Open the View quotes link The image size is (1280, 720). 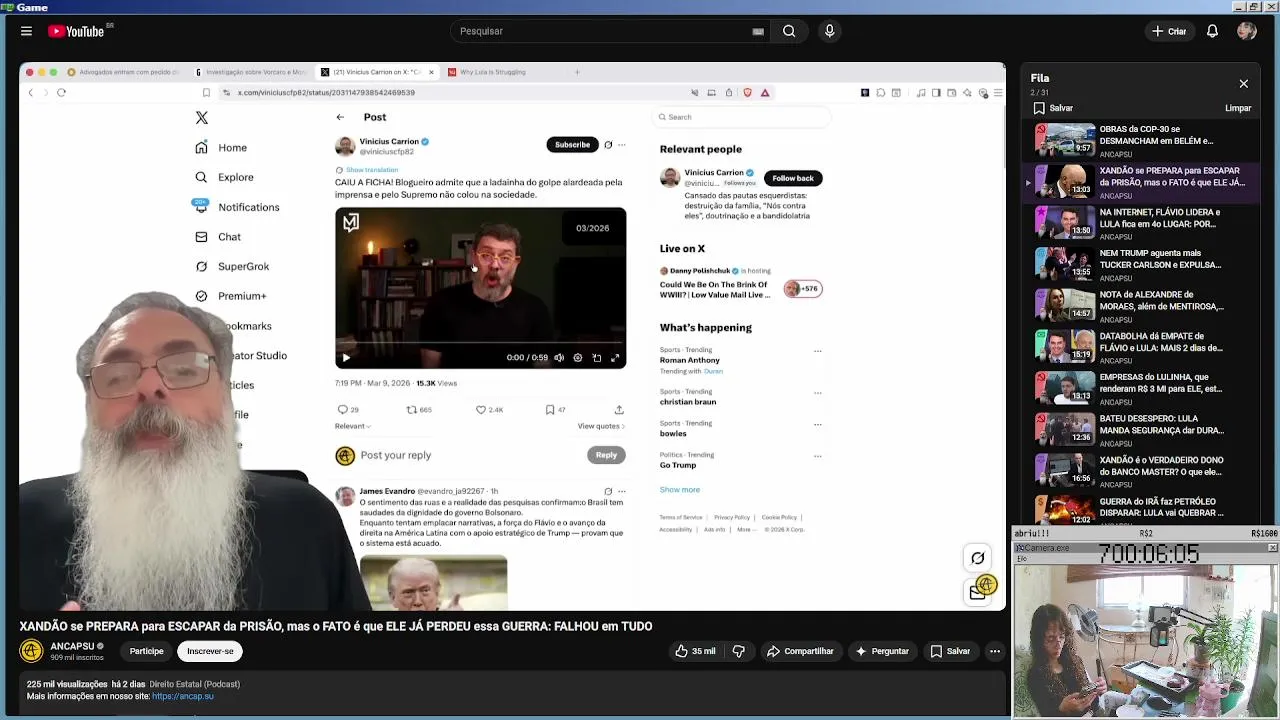coord(601,426)
